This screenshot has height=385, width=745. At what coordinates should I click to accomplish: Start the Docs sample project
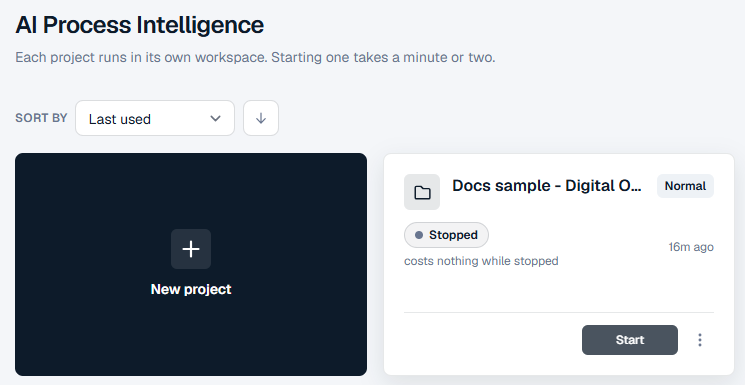(630, 340)
